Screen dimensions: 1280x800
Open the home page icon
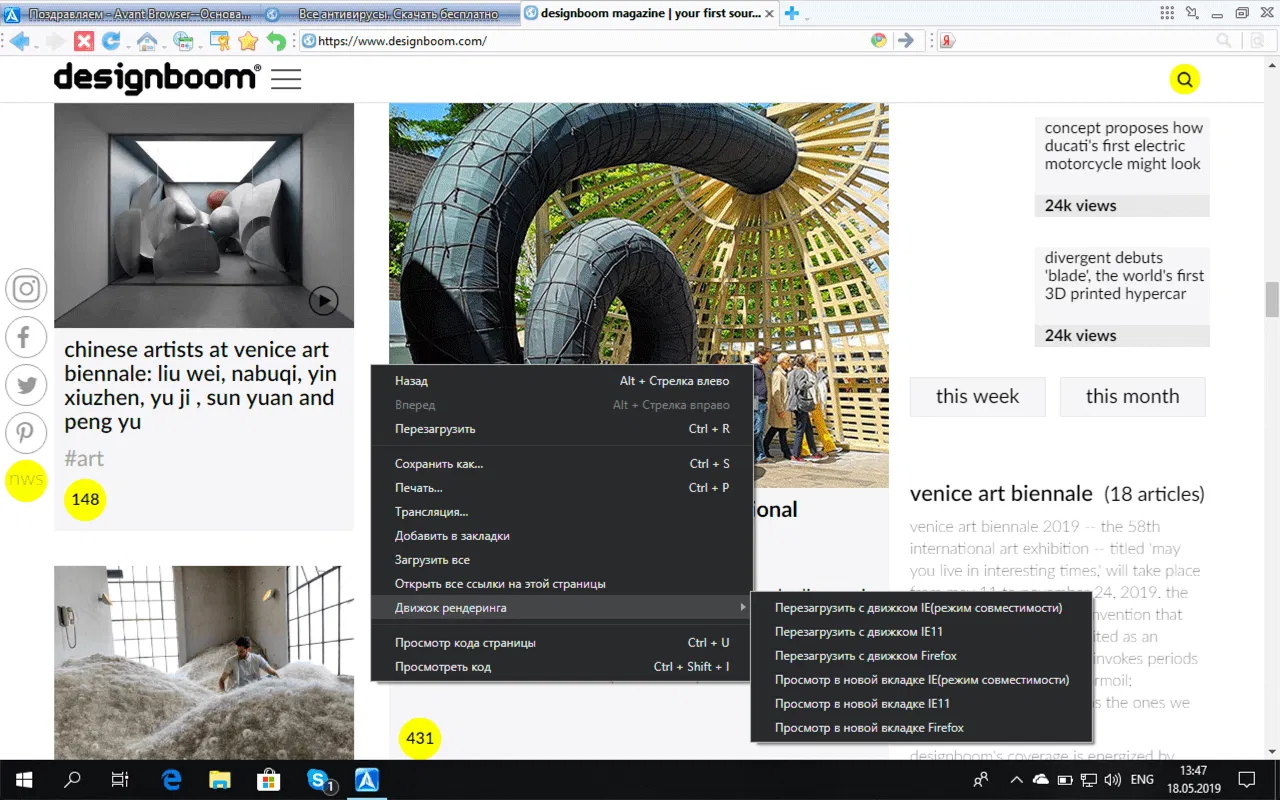click(x=147, y=41)
